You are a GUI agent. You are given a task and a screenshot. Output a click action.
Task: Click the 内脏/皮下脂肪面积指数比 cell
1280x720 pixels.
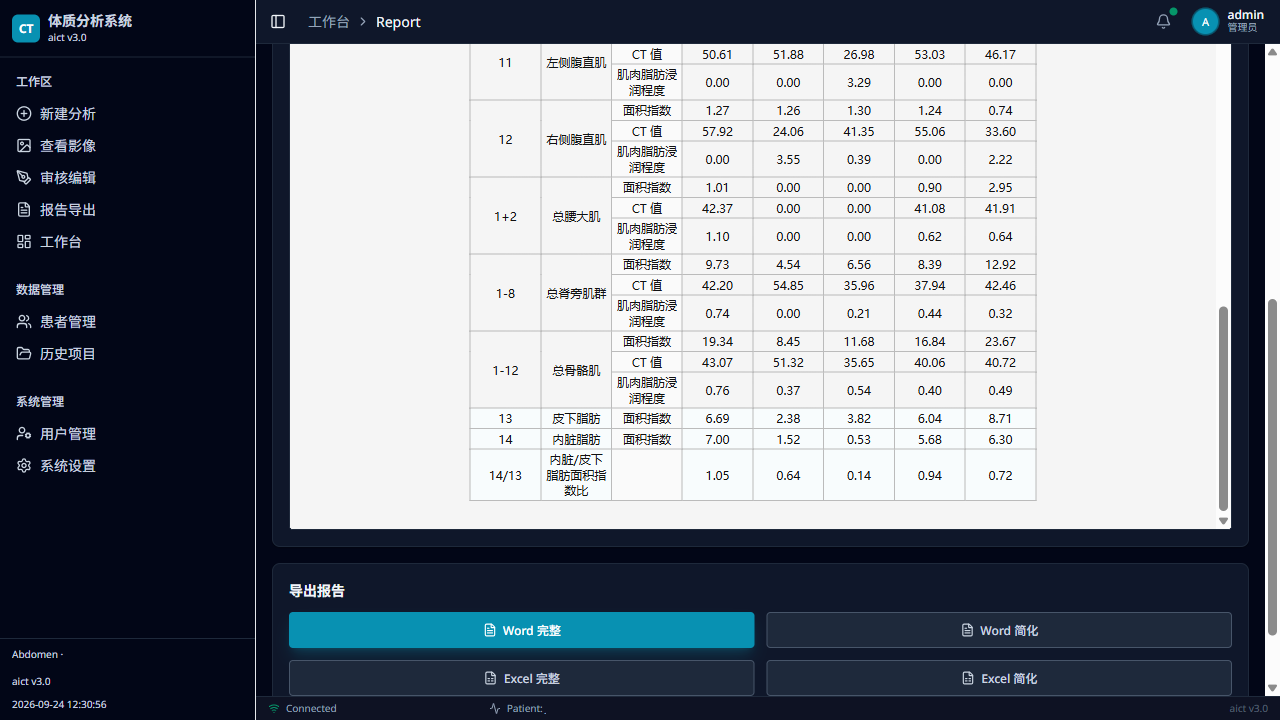[x=576, y=475]
